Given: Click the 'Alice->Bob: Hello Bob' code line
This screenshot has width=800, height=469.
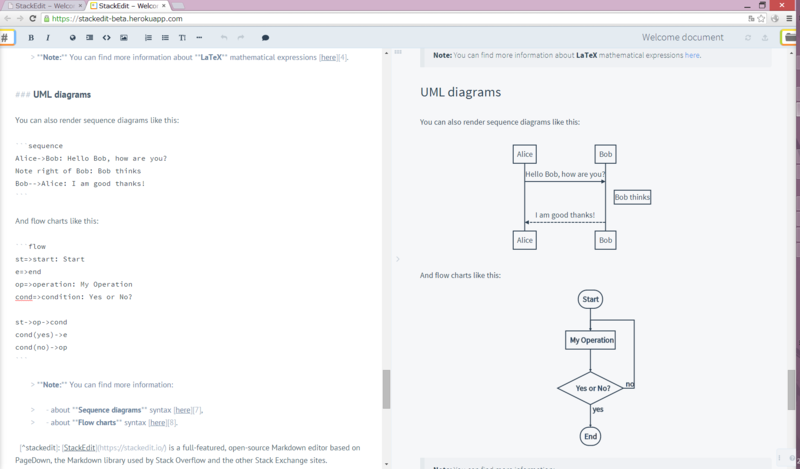Looking at the screenshot, I should 91,158.
